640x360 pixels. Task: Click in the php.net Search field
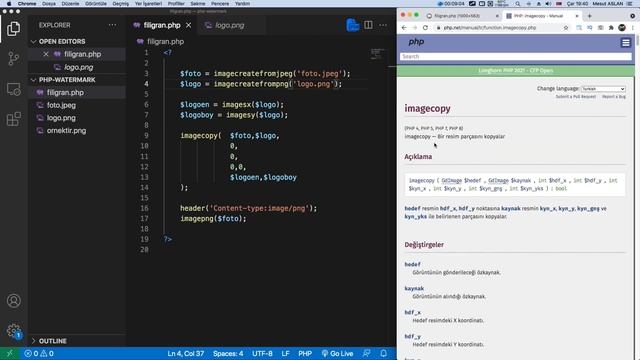pos(516,56)
